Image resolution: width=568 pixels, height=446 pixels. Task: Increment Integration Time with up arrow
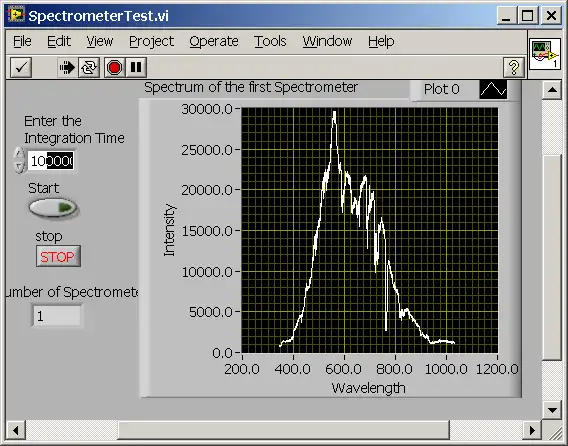(19, 154)
